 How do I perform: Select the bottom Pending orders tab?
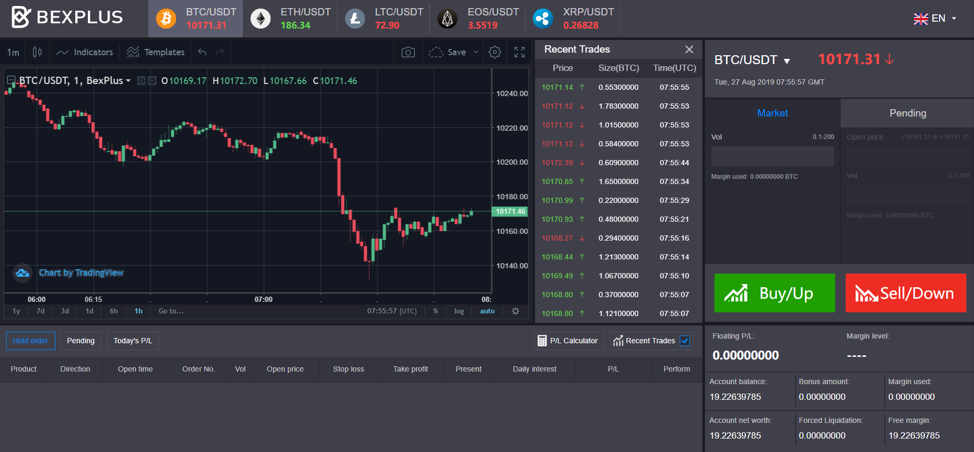pos(81,341)
